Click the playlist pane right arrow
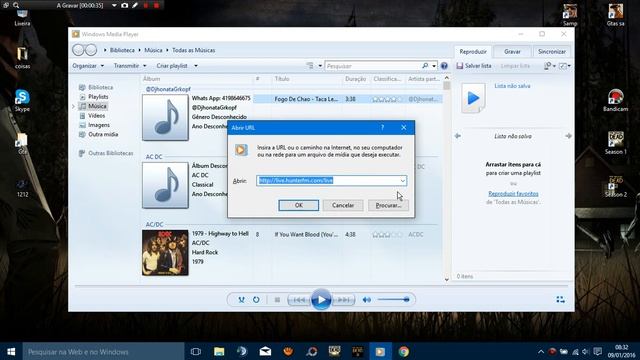The height and width of the screenshot is (360, 640). [x=568, y=136]
